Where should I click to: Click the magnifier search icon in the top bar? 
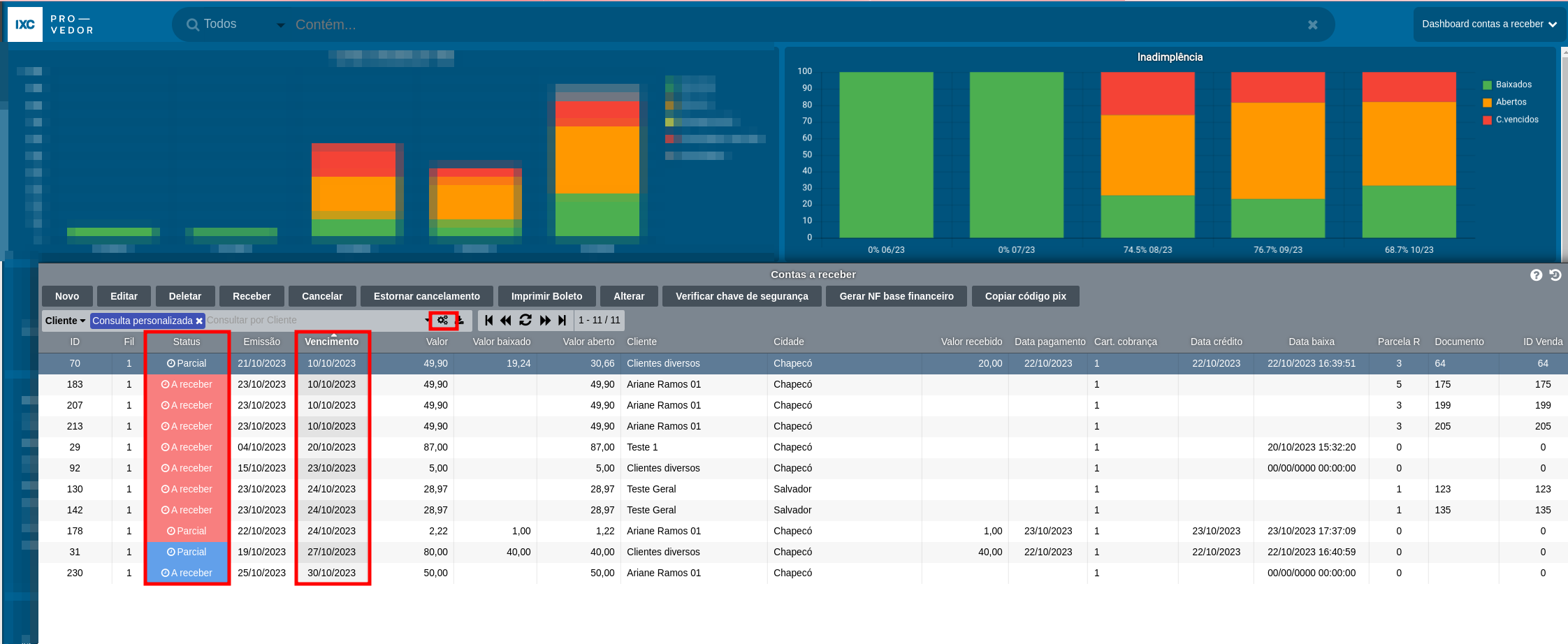coord(193,24)
